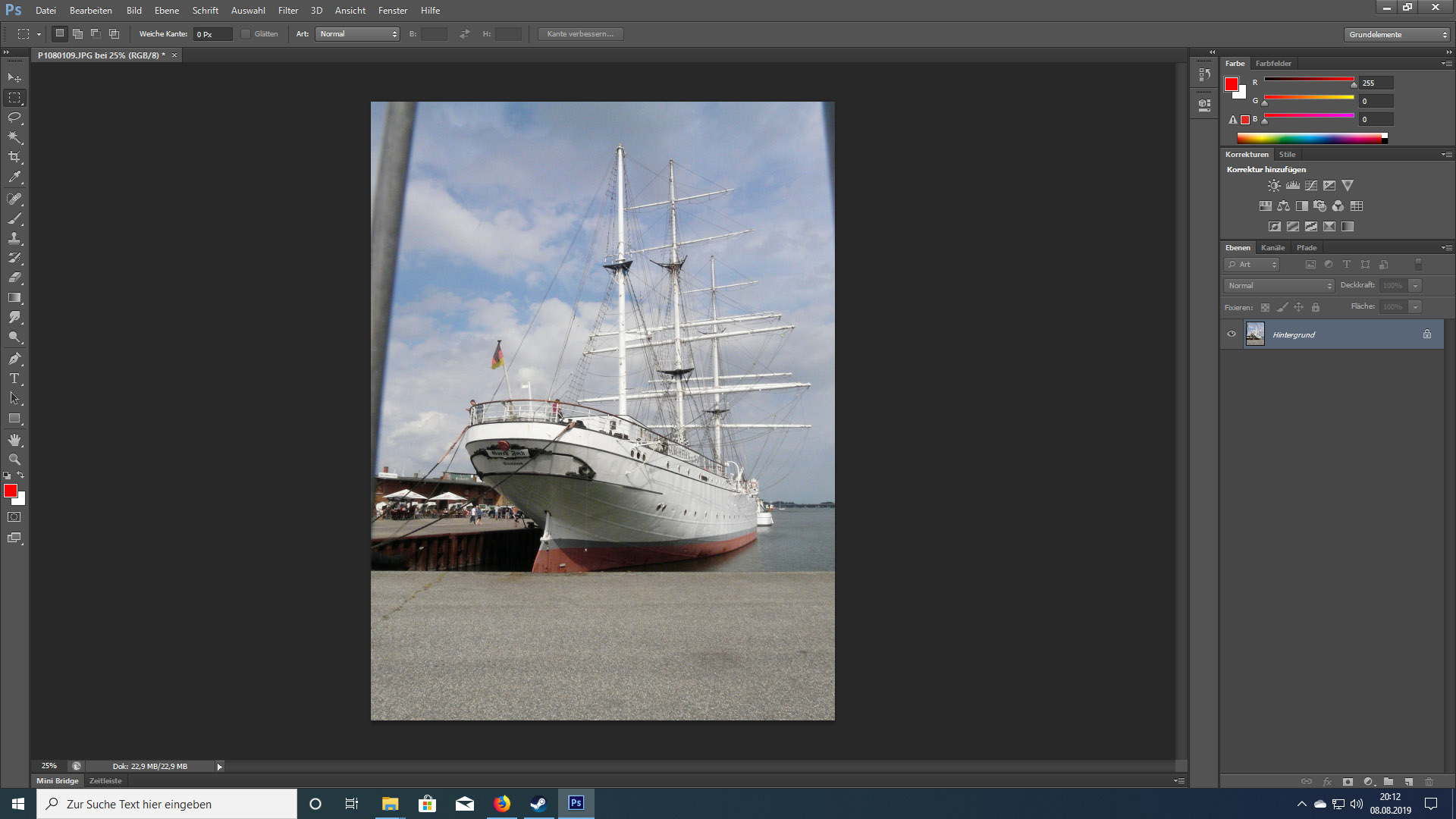Open the Grundelemente workspace dropdown
This screenshot has width=1456, height=819.
(1397, 35)
